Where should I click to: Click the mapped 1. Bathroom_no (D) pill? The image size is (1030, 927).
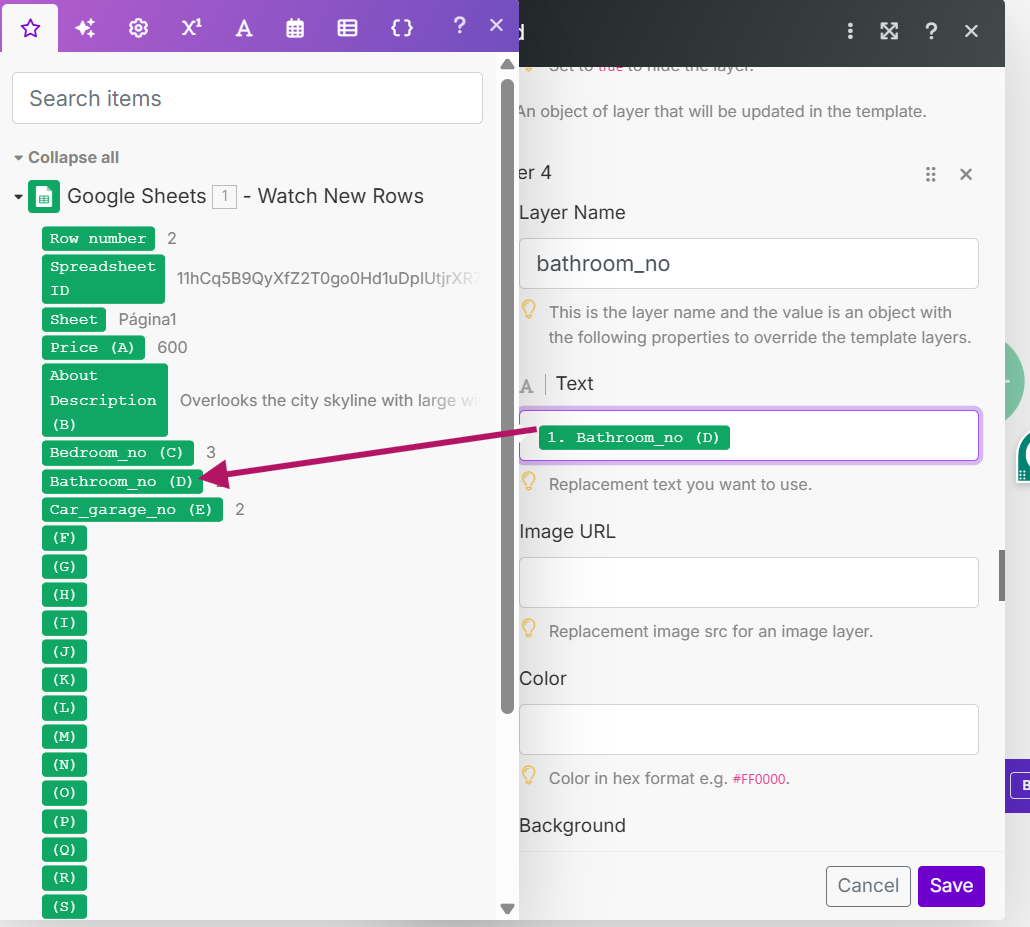pyautogui.click(x=634, y=438)
